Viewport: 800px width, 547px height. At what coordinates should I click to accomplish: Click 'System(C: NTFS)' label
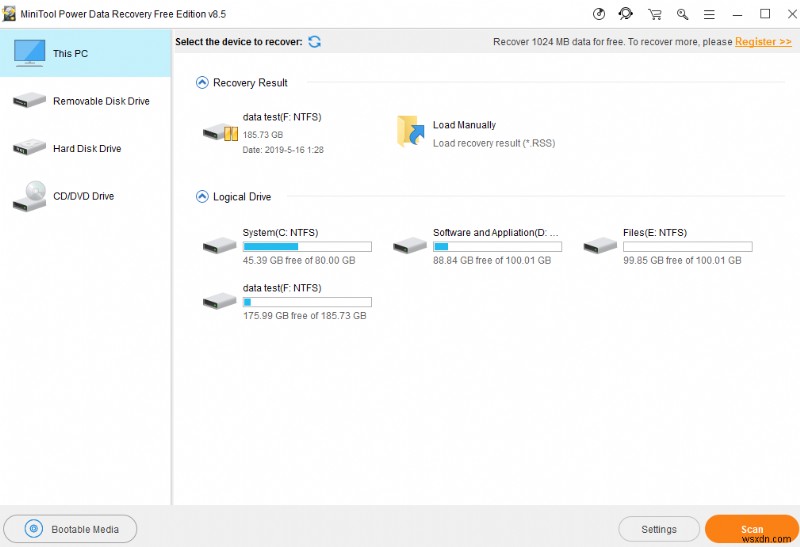280,233
